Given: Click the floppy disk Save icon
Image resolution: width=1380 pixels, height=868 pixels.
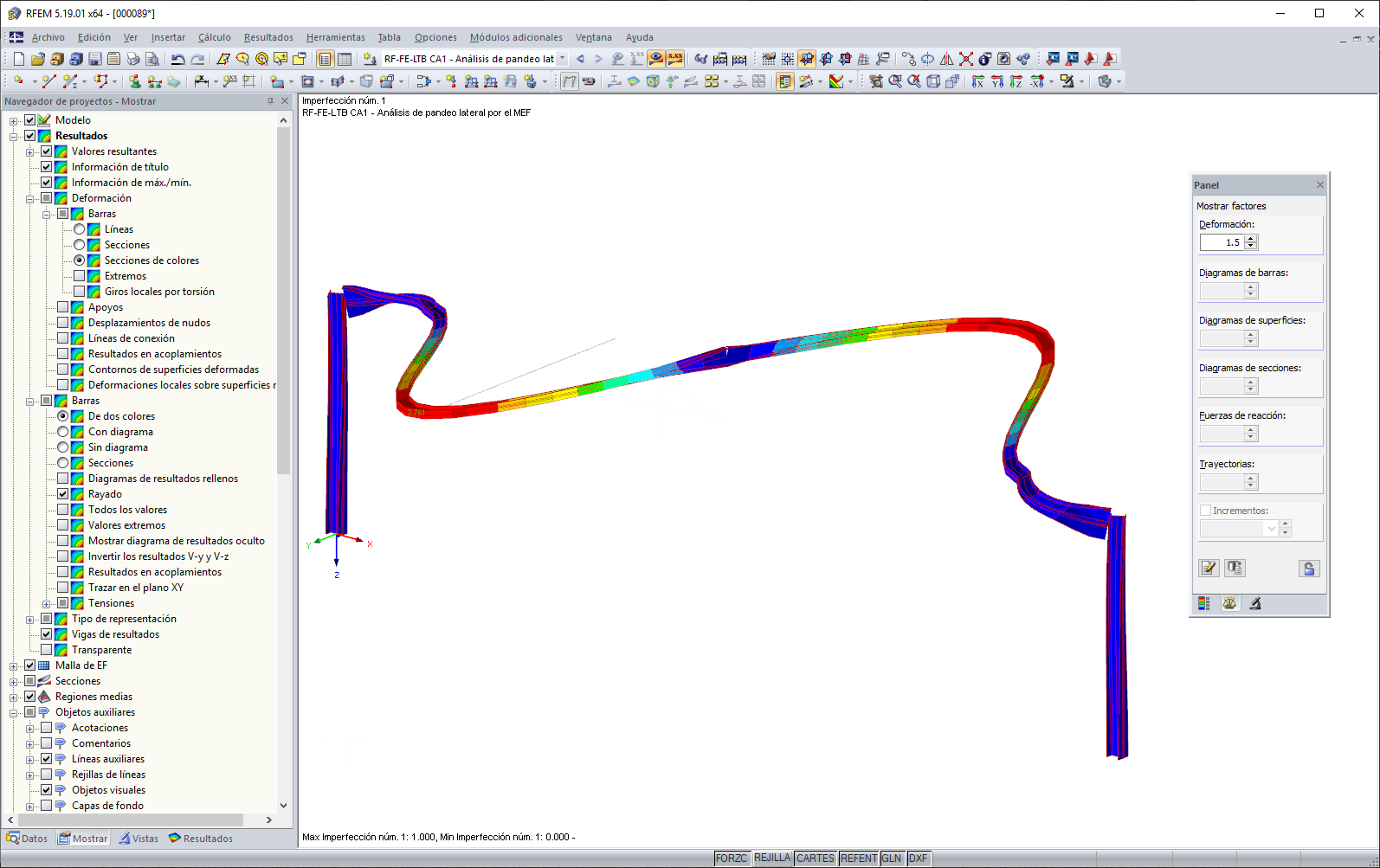Looking at the screenshot, I should point(94,59).
